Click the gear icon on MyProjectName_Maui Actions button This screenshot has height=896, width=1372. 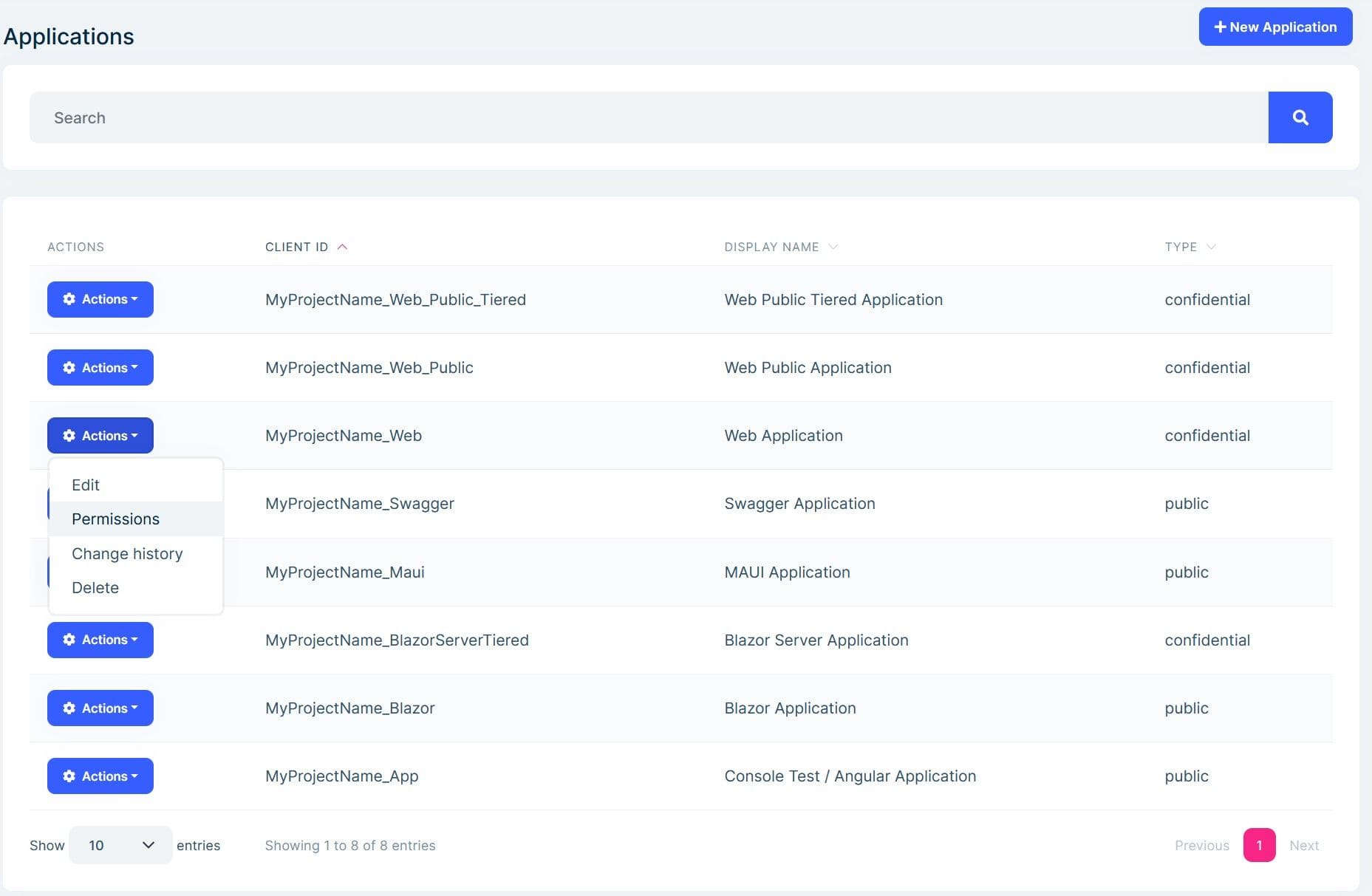point(69,572)
